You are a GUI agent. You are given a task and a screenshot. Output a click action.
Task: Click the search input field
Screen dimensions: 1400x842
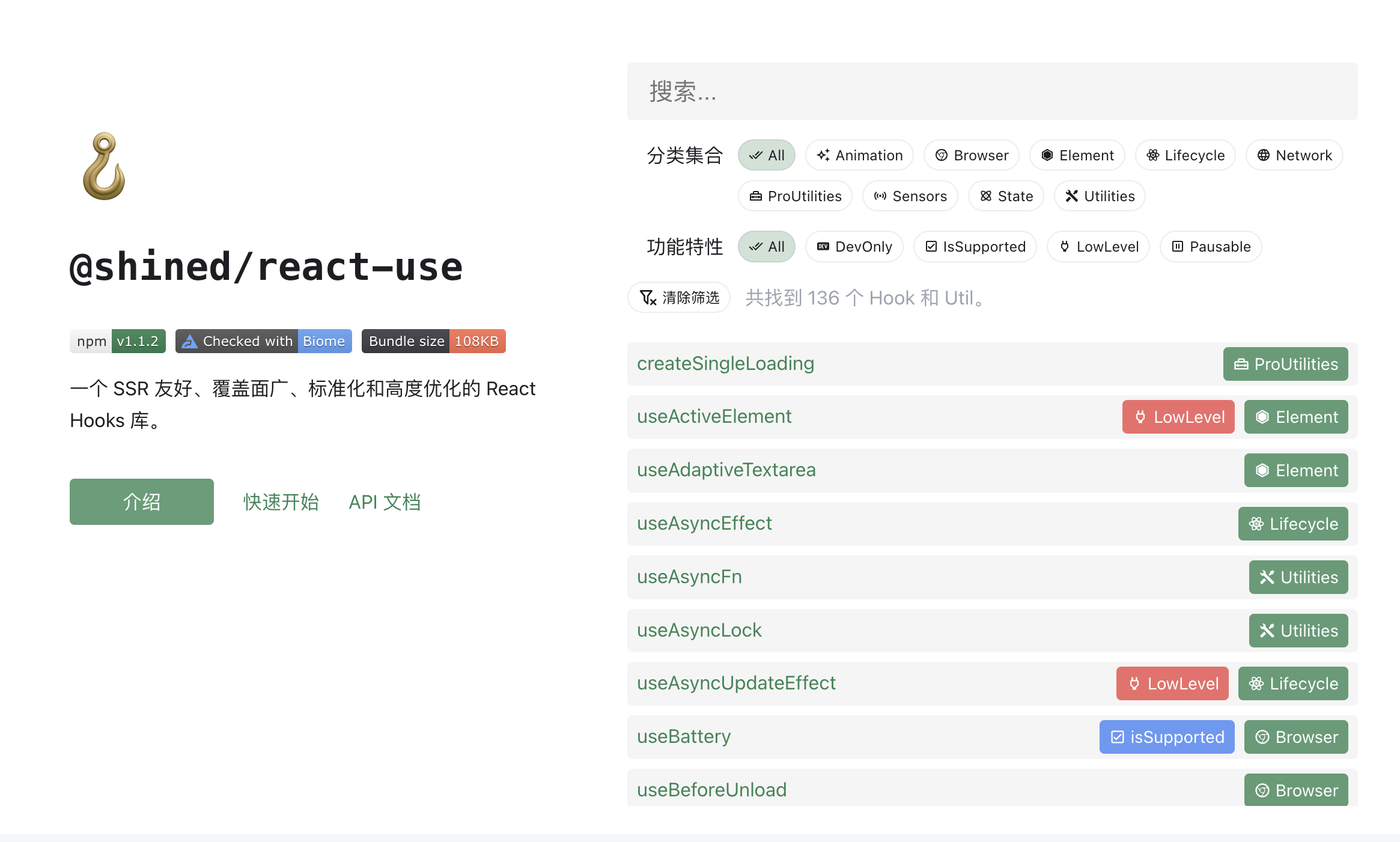(993, 91)
